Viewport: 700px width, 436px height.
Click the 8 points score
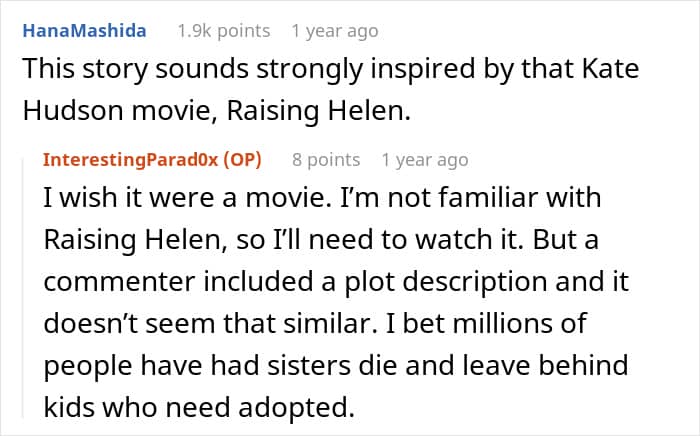click(x=326, y=160)
